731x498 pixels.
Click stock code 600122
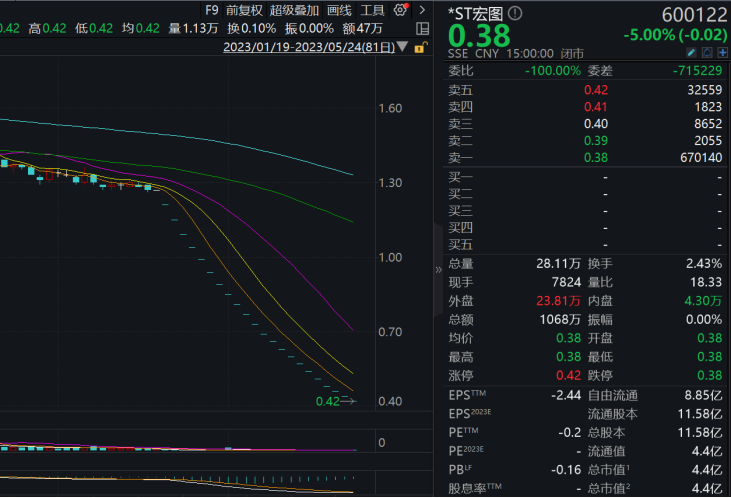[x=690, y=14]
